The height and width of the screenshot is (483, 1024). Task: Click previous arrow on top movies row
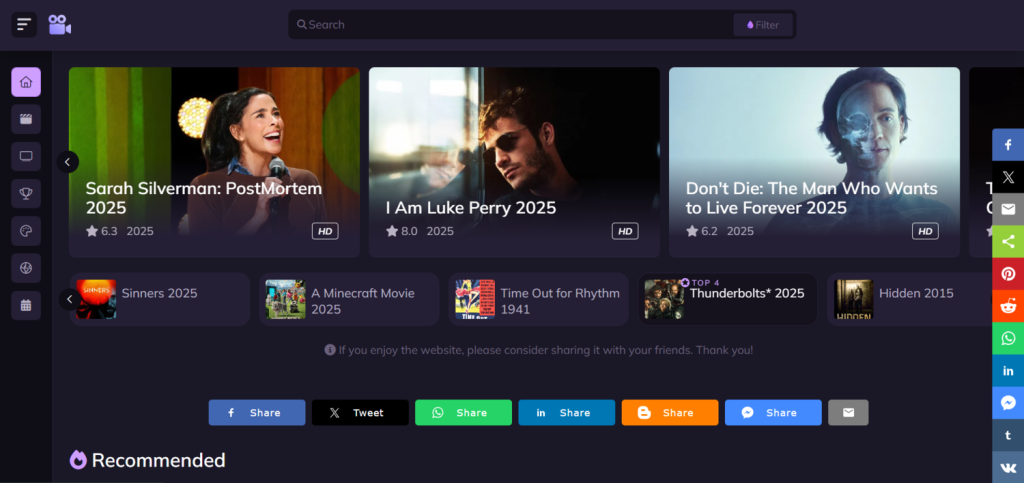70,300
